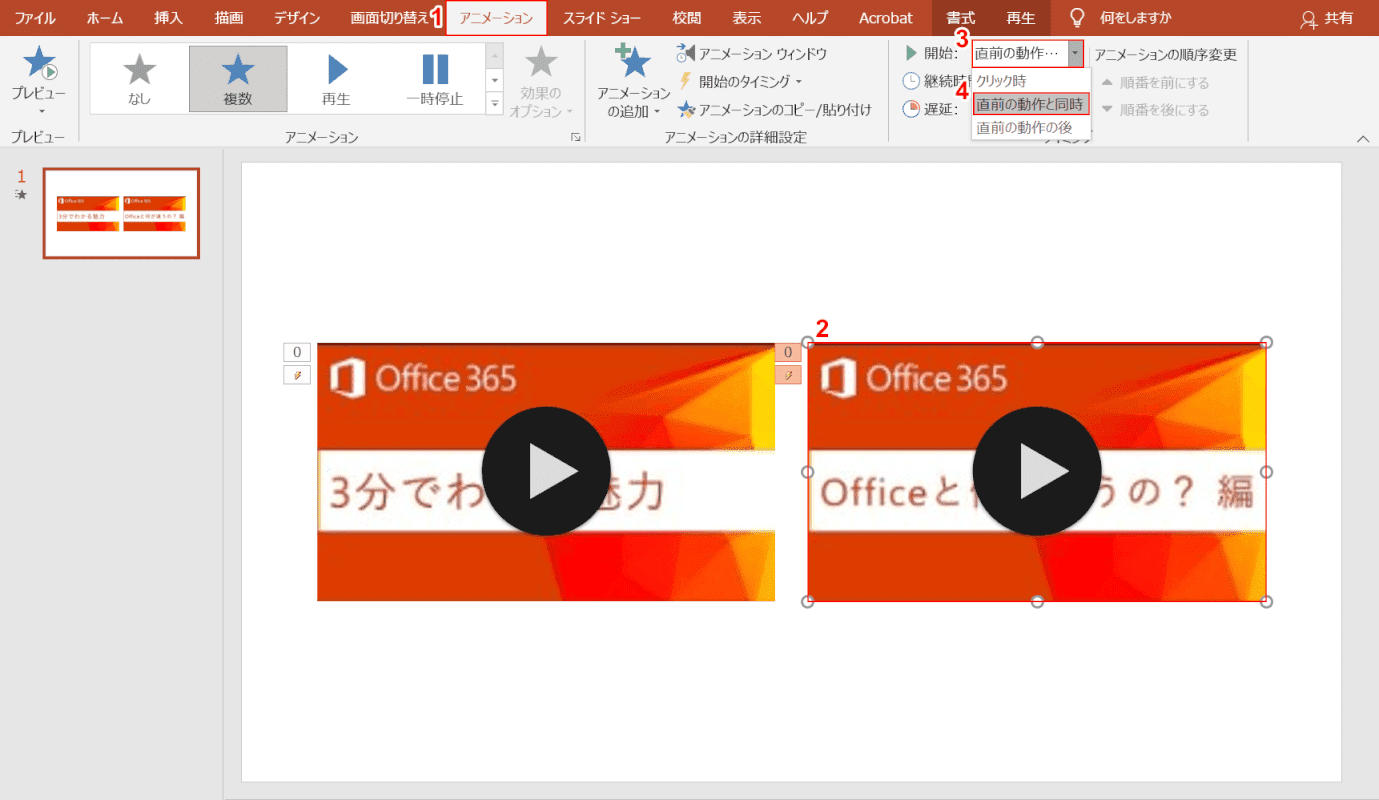Choose the 一時停止 (Pause) animation effect

point(435,79)
